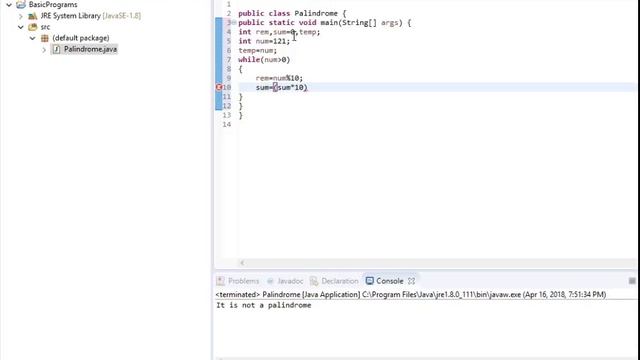640x360 pixels.
Task: Click the src source folder icon
Action: point(33,27)
